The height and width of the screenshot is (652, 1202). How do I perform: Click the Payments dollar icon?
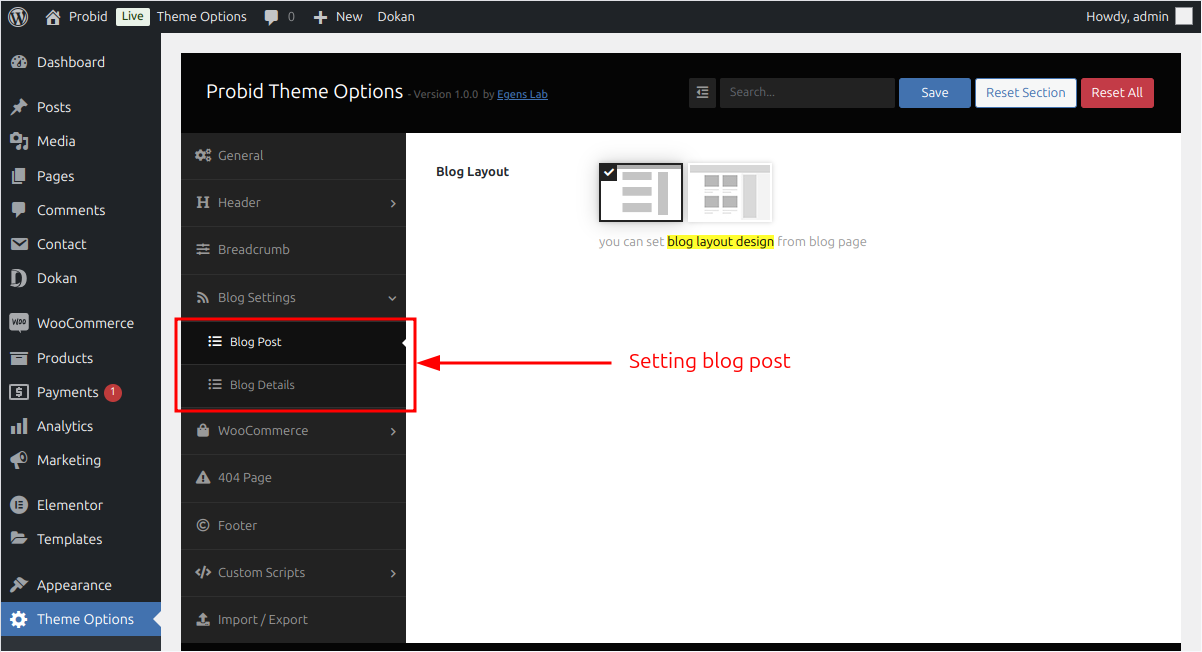pos(19,392)
